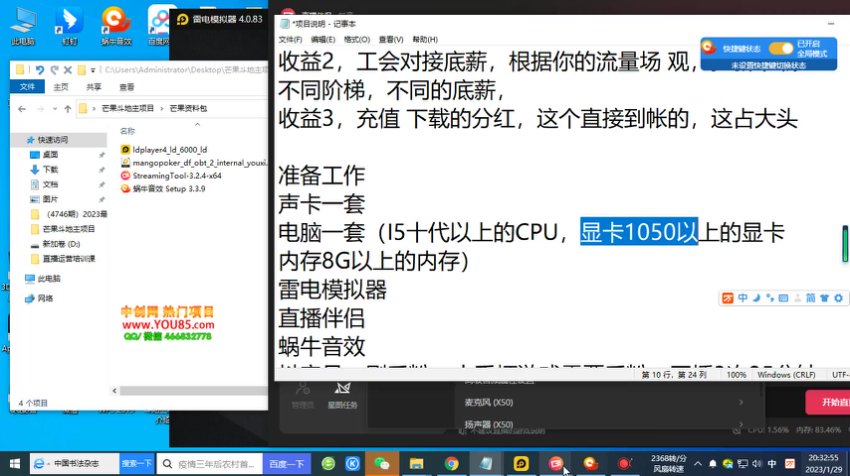Click 搜索一下 button in taskbar
850x476 pixels.
coord(137,464)
